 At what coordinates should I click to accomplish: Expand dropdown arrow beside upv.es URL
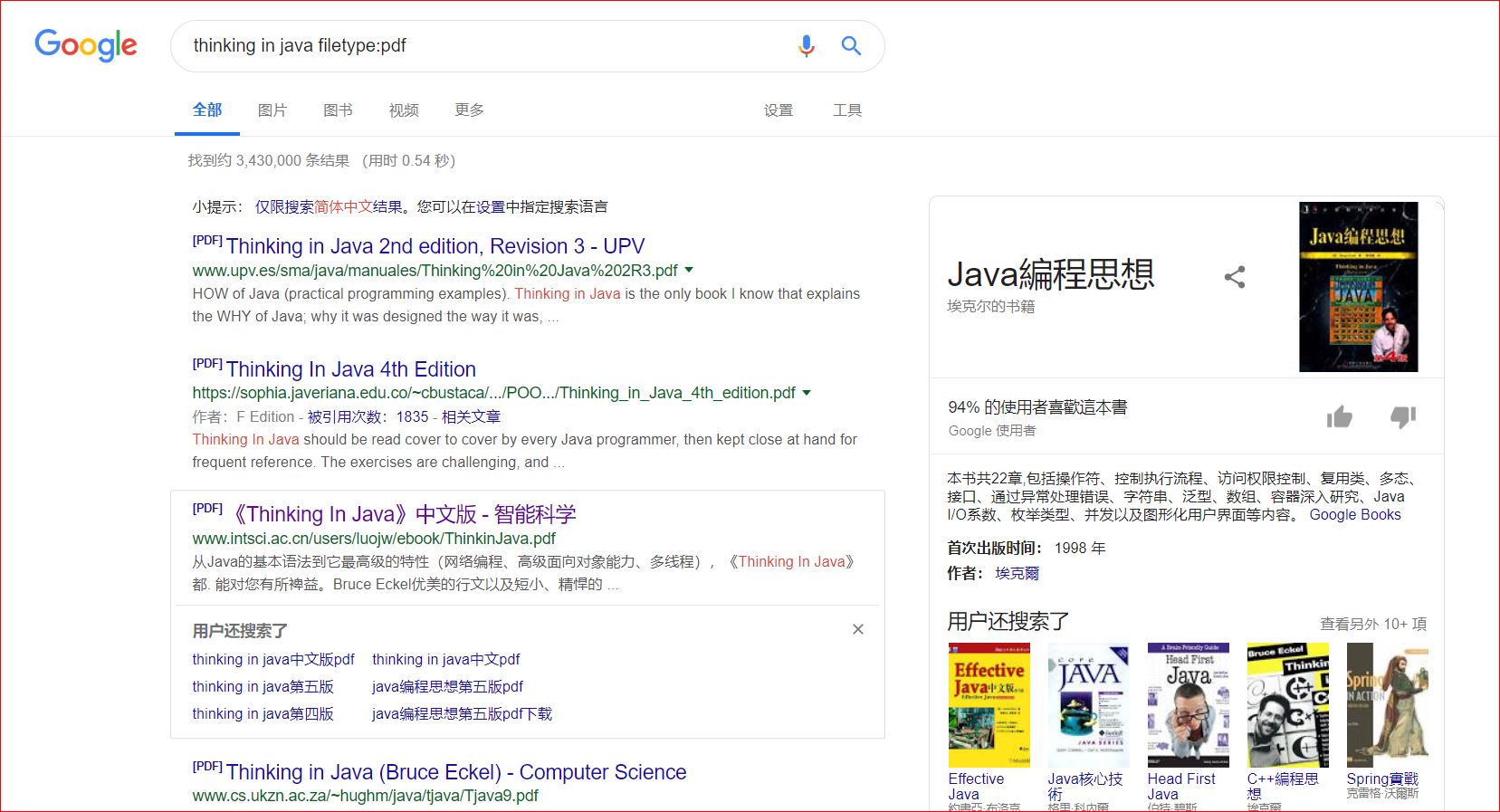coord(689,270)
